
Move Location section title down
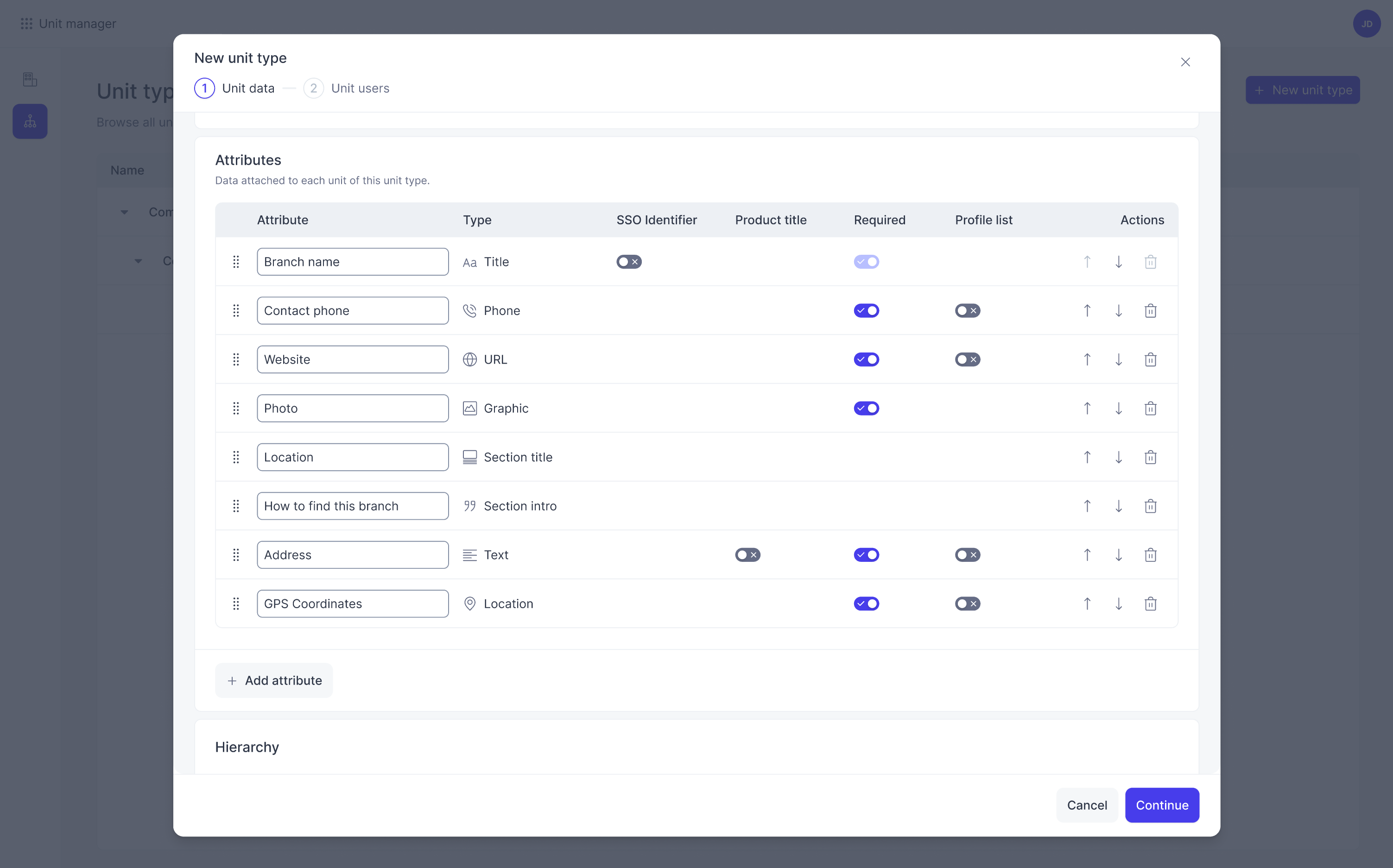[1119, 457]
